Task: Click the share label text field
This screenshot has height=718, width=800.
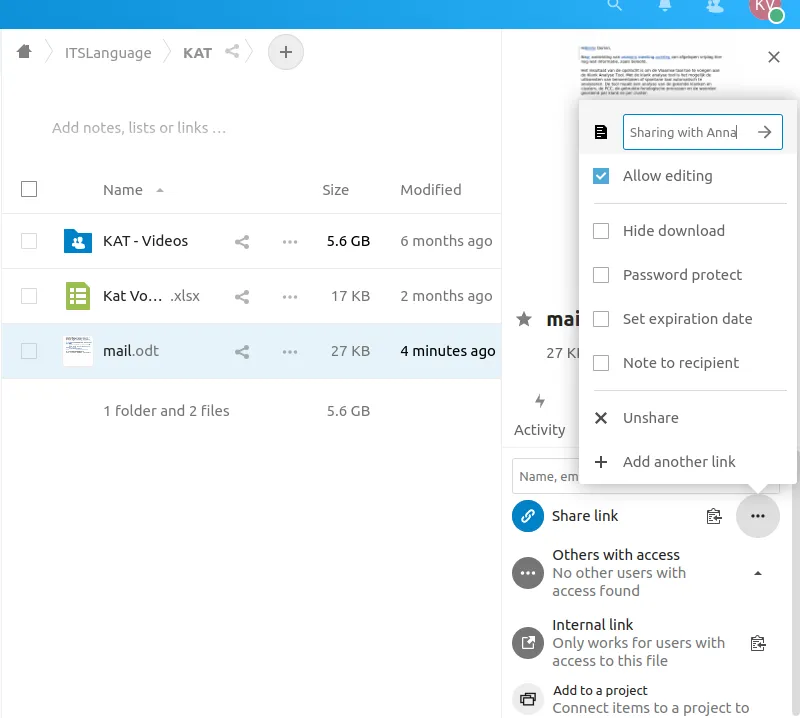Action: (685, 132)
